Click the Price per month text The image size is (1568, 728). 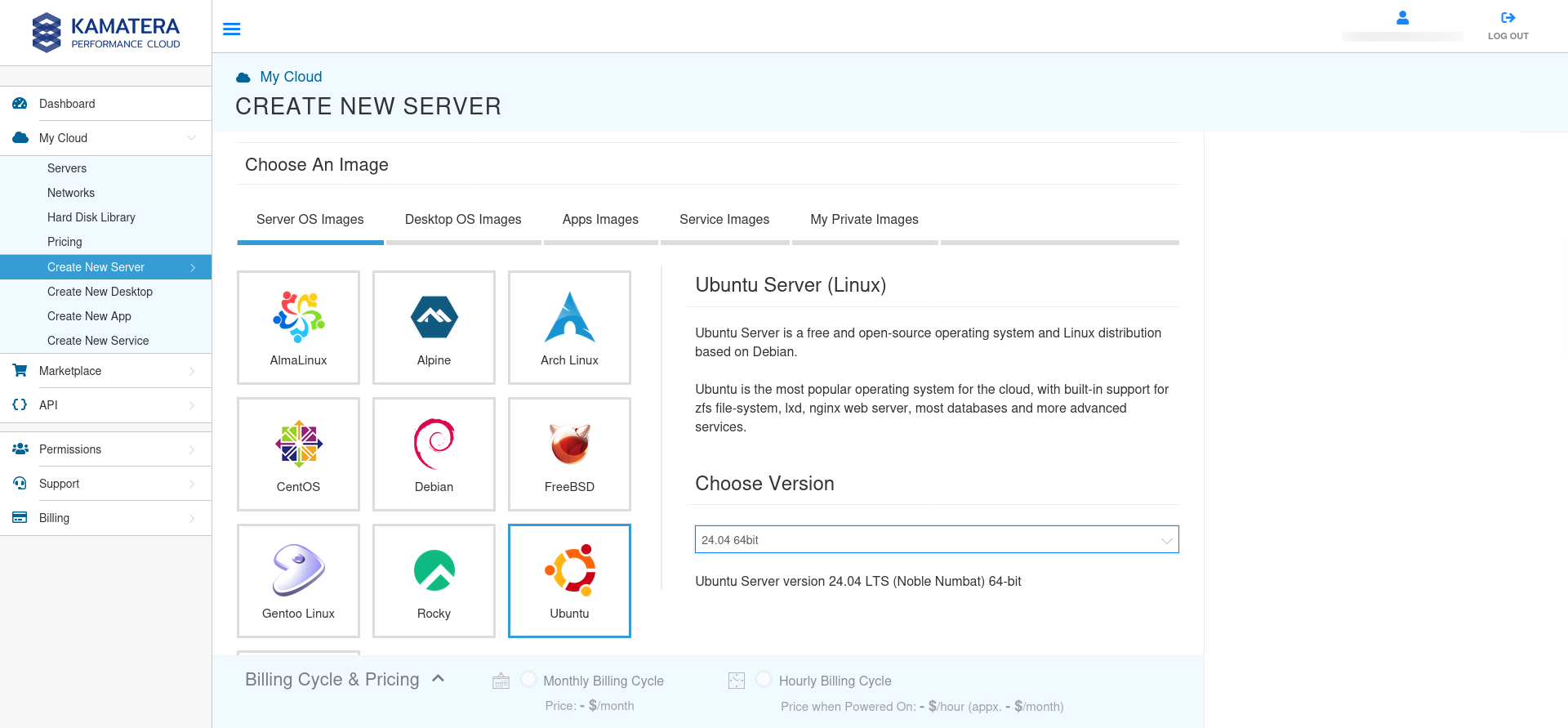click(590, 706)
